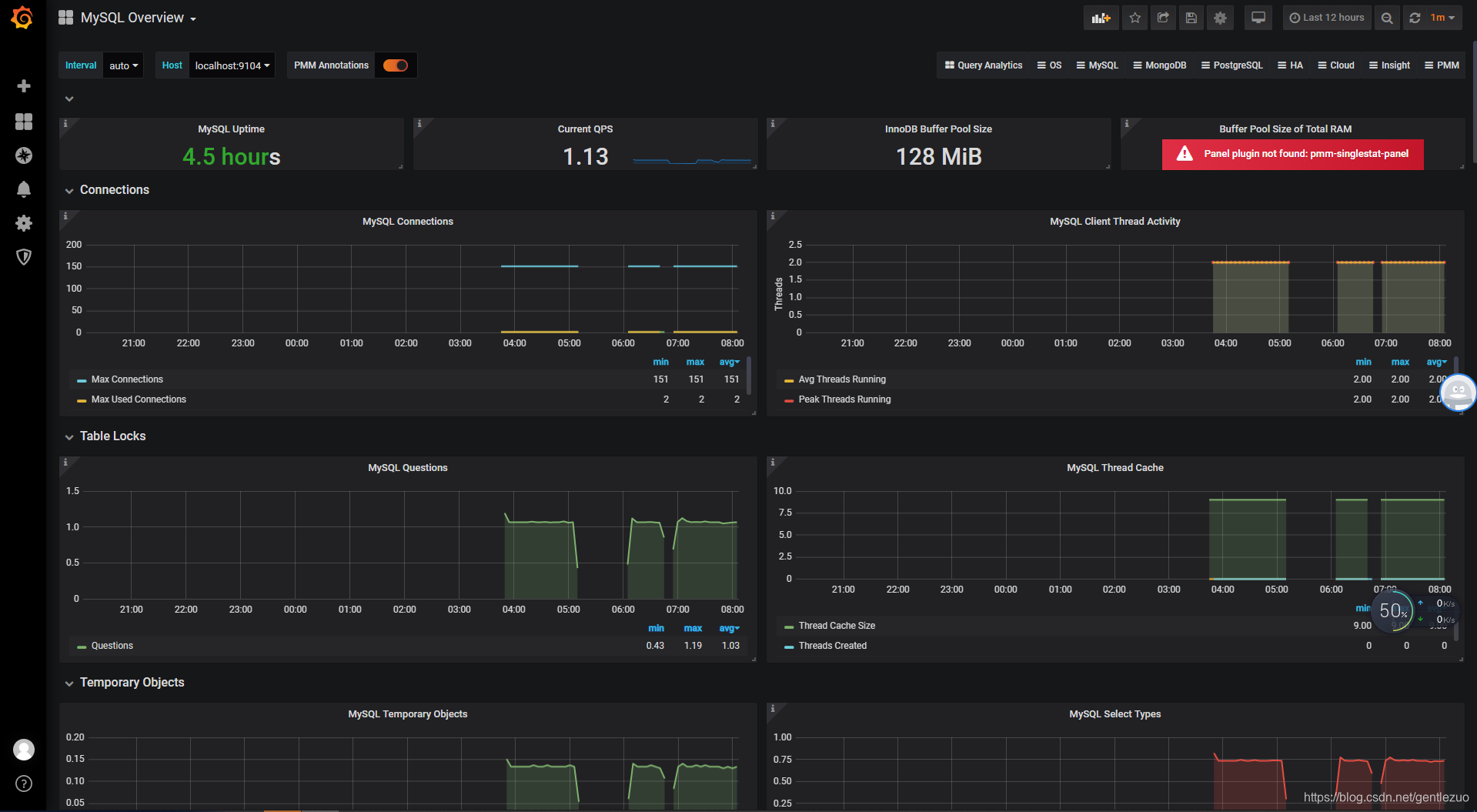1477x812 pixels.
Task: Share the dashboard
Action: point(1163,18)
